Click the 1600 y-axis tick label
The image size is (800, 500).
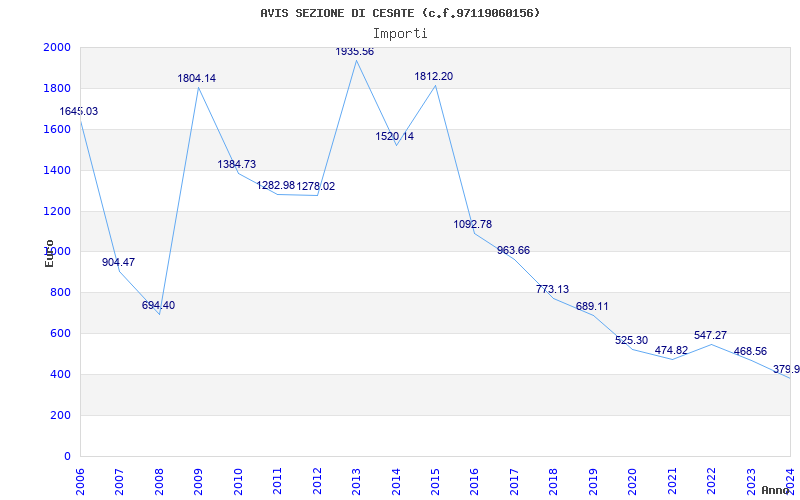57,129
